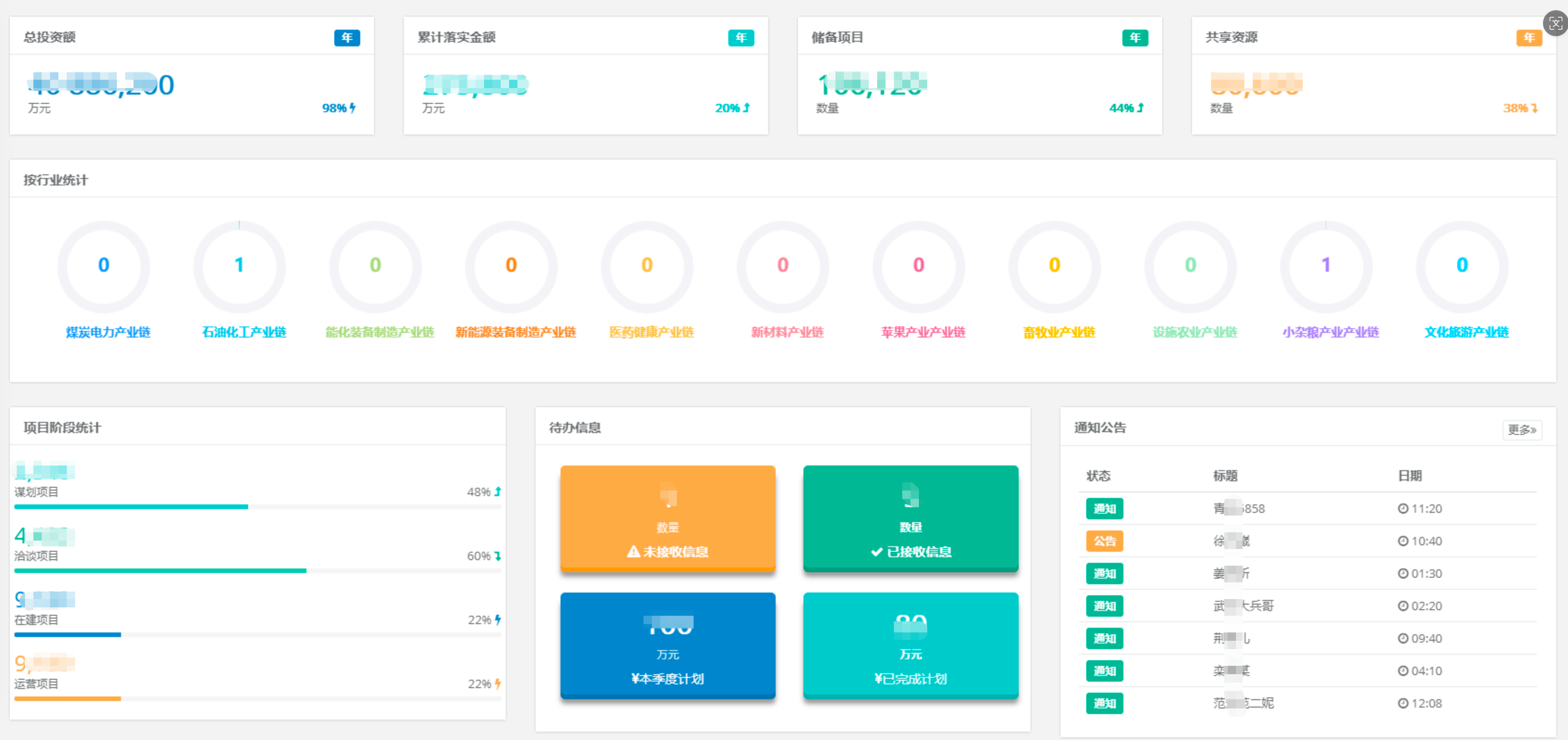
Task: Click the up arrow beside 48% 谋划项目
Action: 498,491
